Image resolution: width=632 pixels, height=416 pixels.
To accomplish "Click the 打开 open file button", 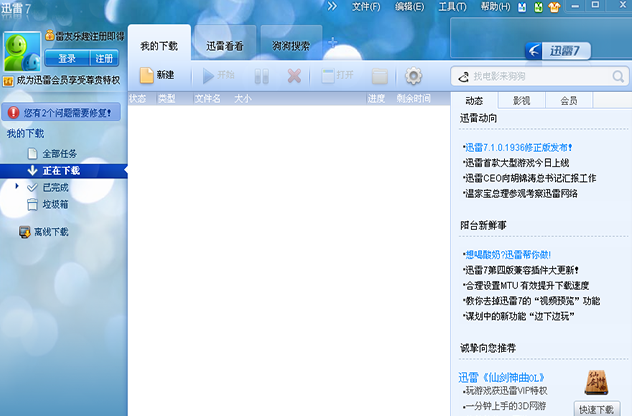I will [x=338, y=75].
